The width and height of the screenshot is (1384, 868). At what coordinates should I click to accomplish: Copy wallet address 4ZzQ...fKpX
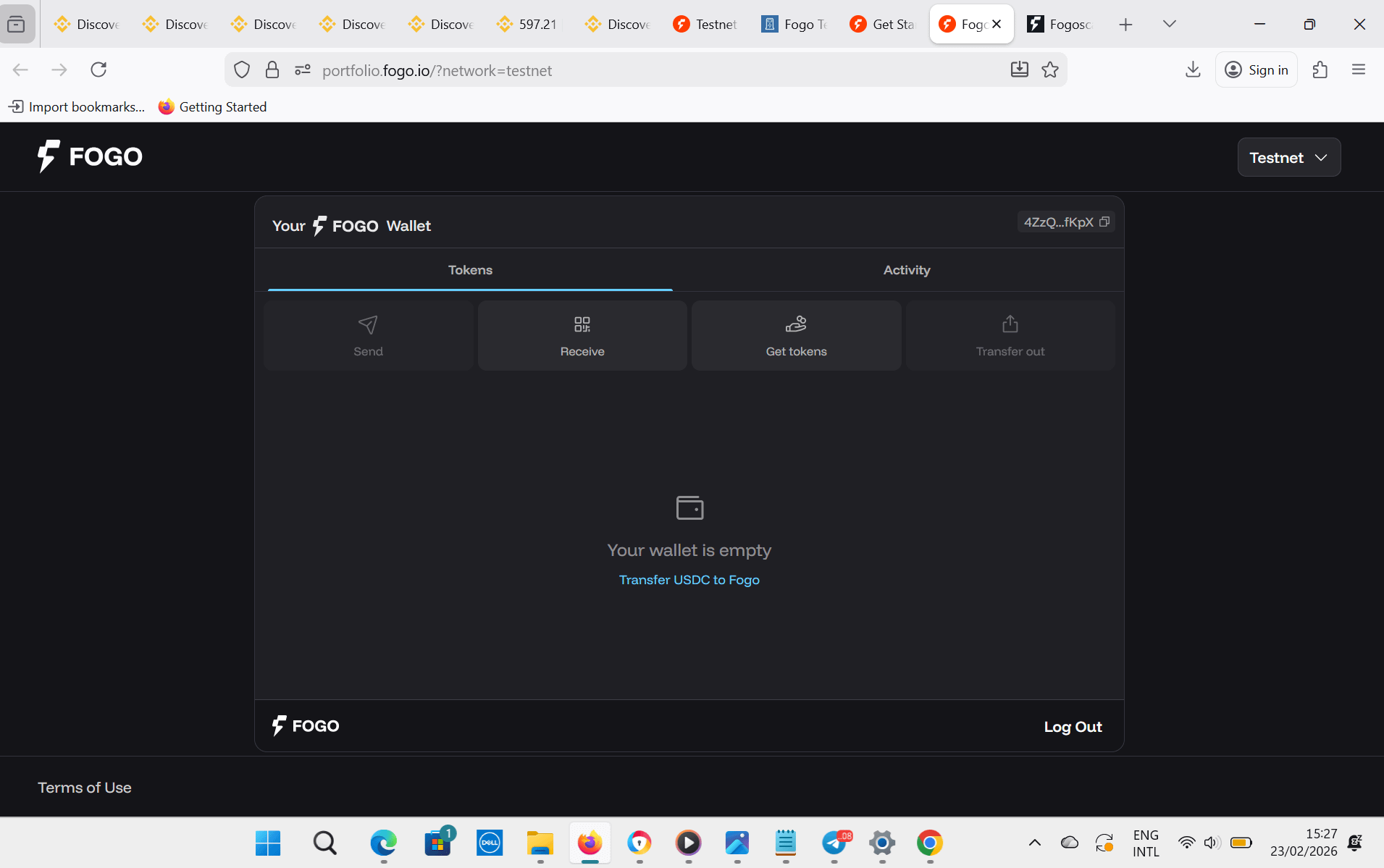1104,222
